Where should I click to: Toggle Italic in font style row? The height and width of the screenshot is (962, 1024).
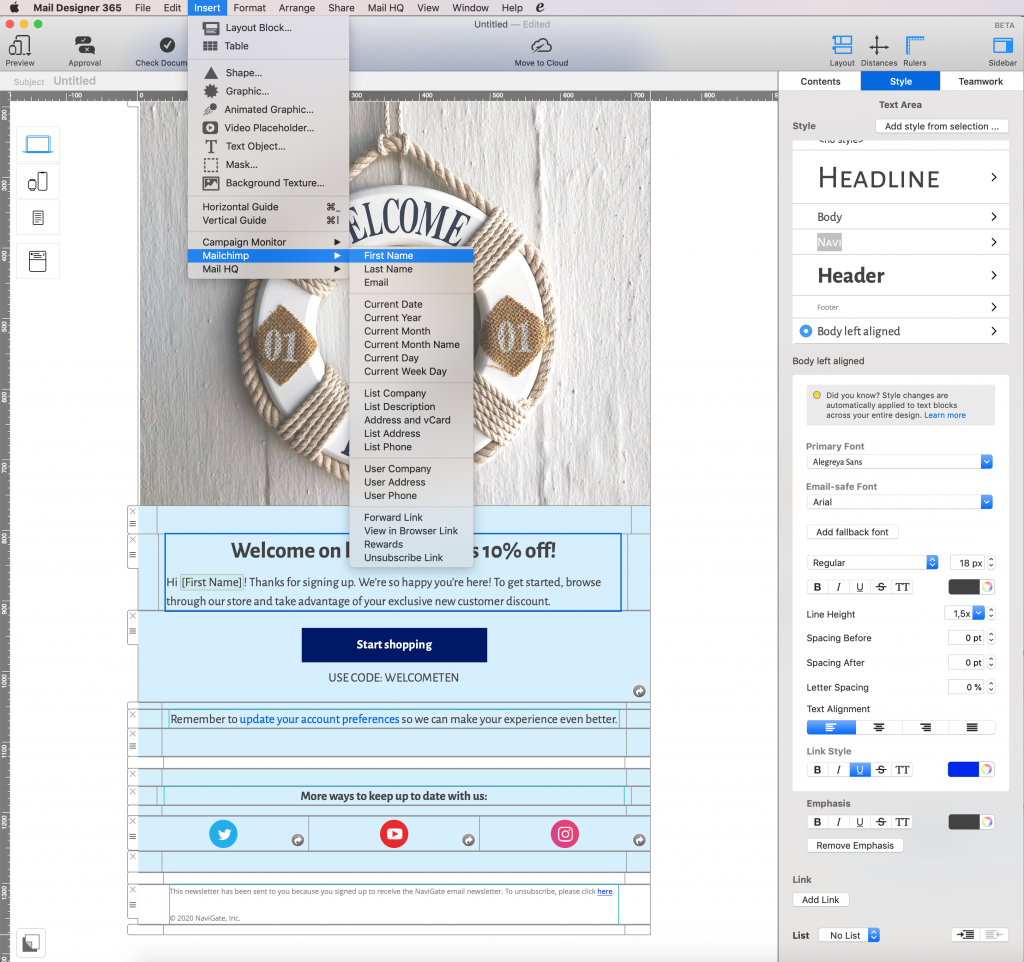tap(839, 586)
